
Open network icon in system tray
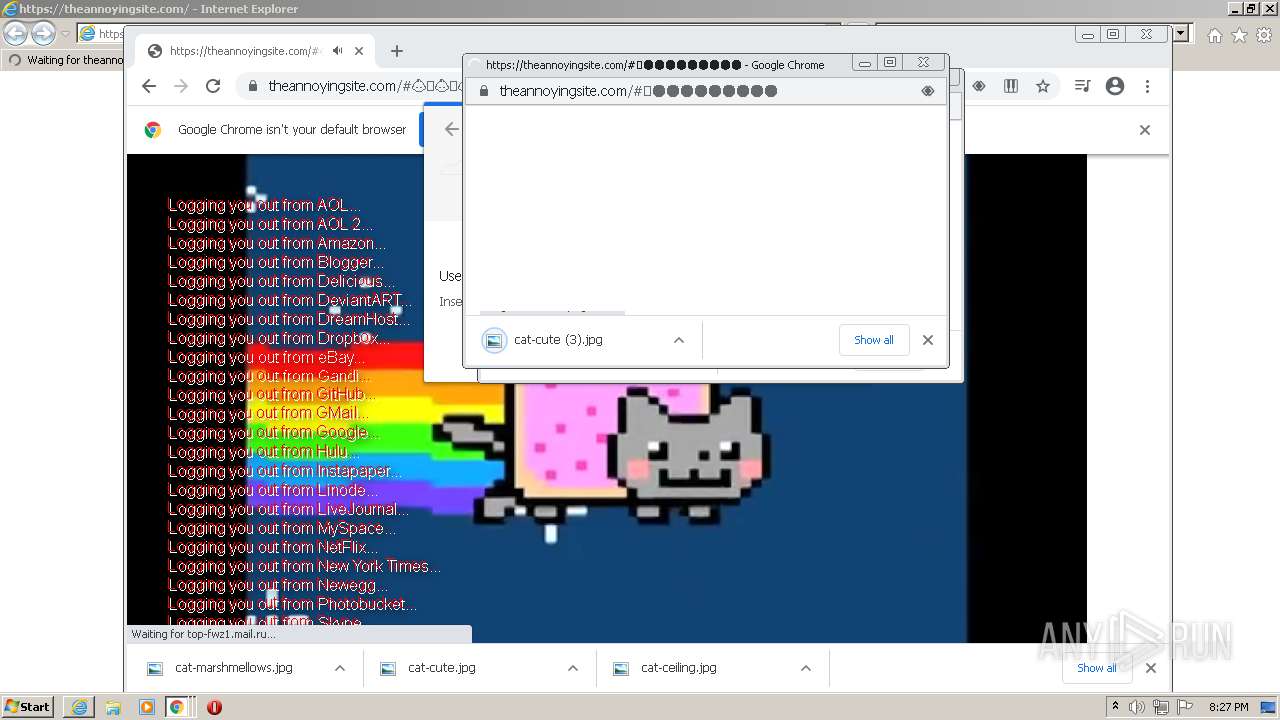point(1161,707)
